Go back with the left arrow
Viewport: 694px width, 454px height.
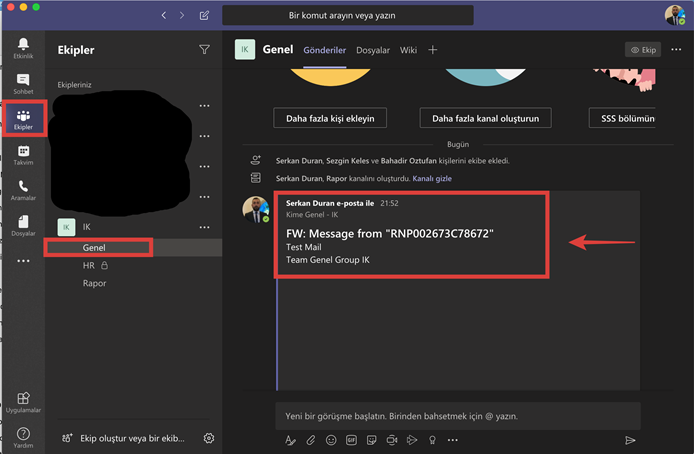(x=164, y=15)
